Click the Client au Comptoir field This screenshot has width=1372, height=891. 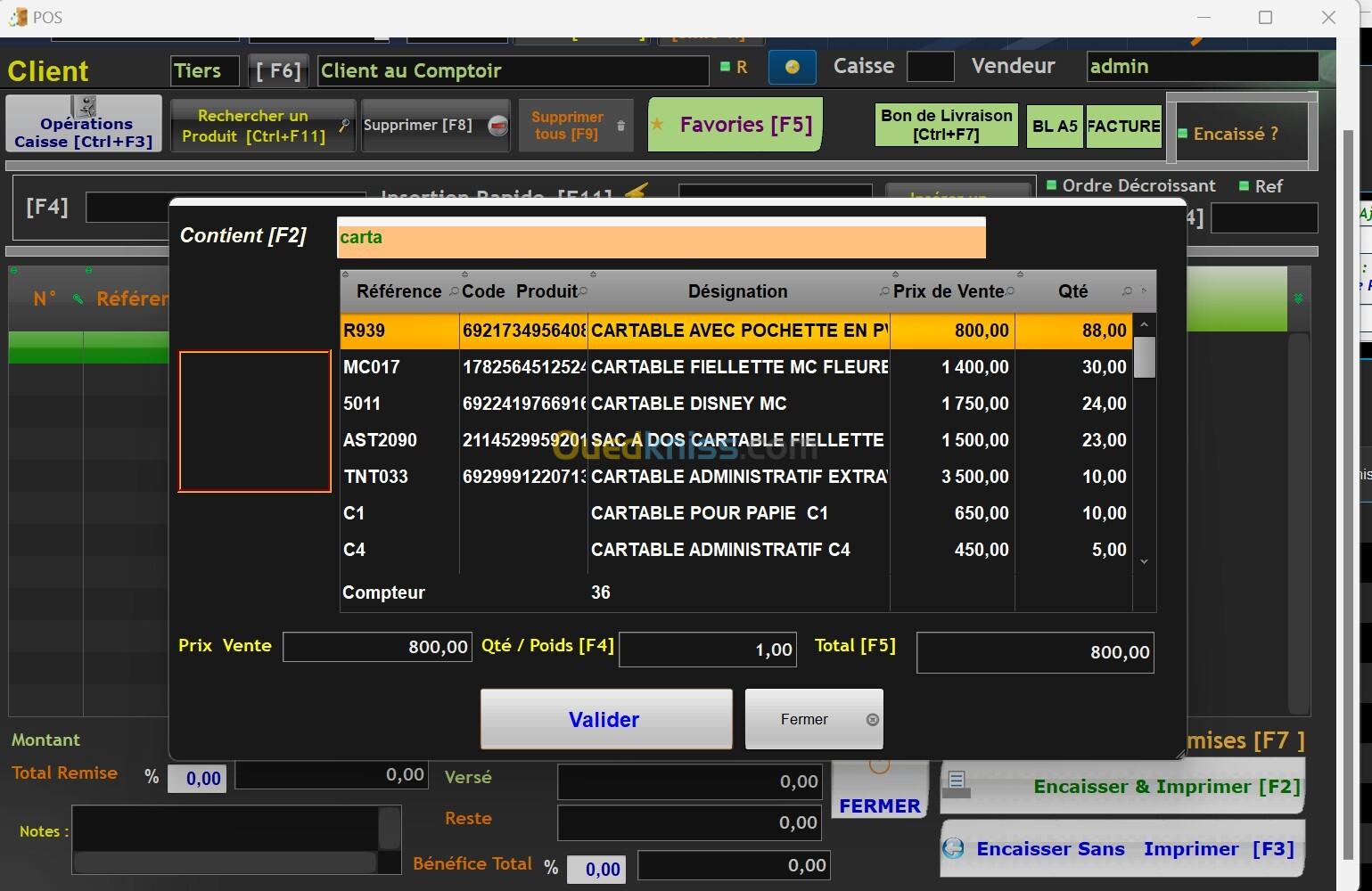point(513,70)
